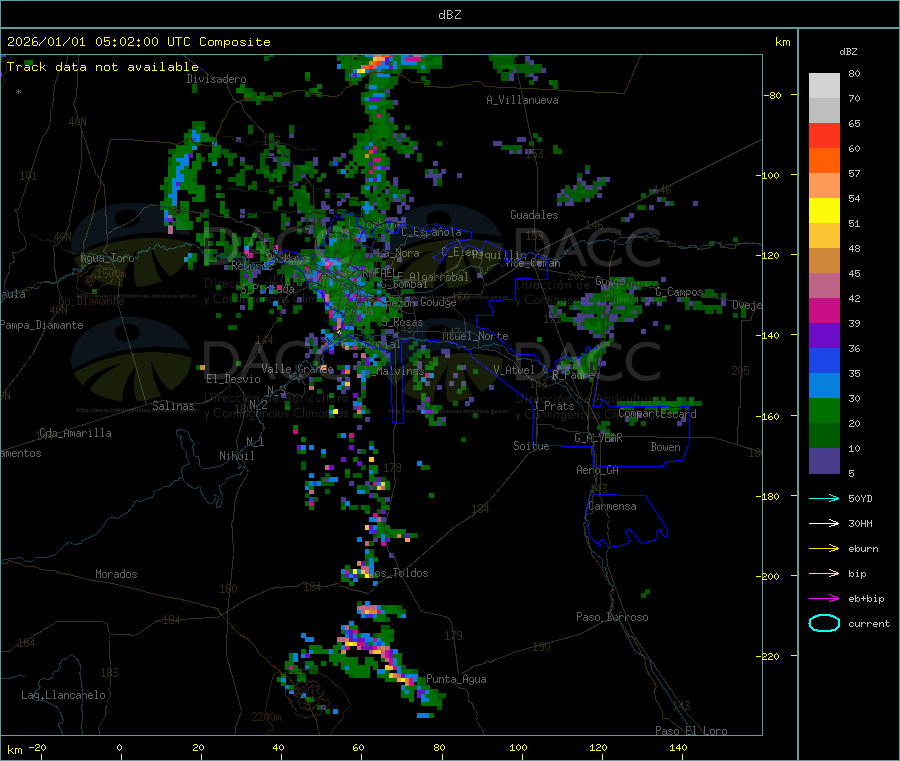The image size is (900, 761).
Task: Click the 'current' legend label
Action: 869,624
